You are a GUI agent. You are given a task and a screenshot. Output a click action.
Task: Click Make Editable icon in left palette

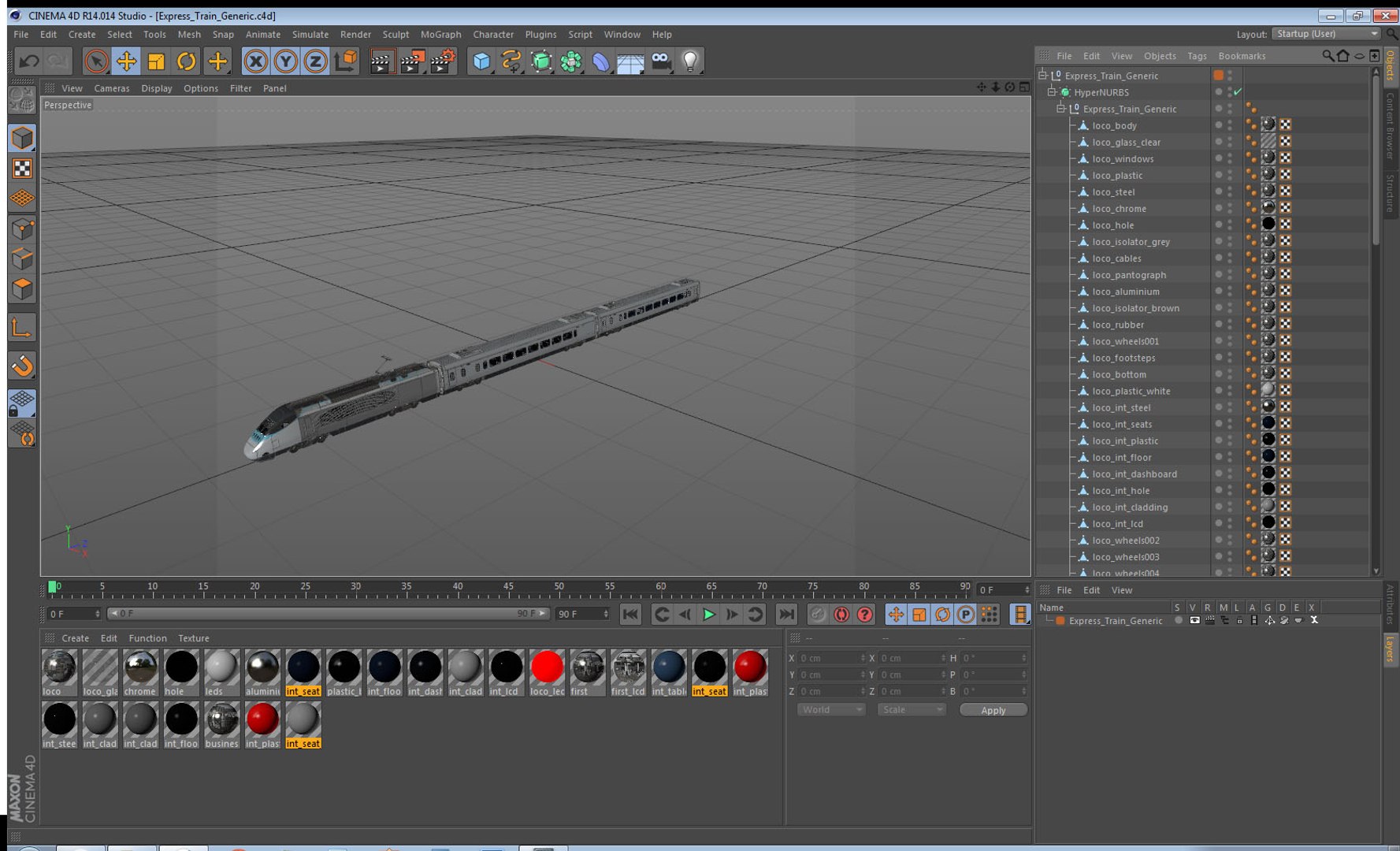pyautogui.click(x=22, y=100)
